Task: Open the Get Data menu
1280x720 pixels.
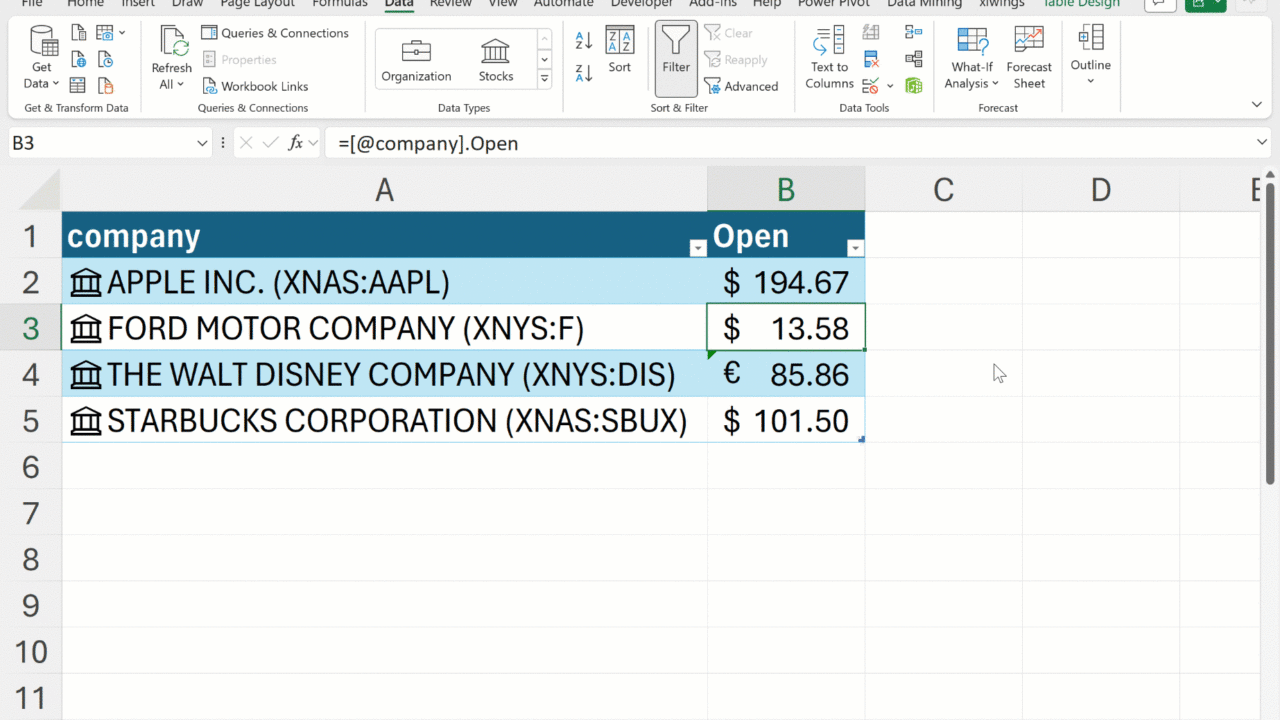Action: [42, 59]
